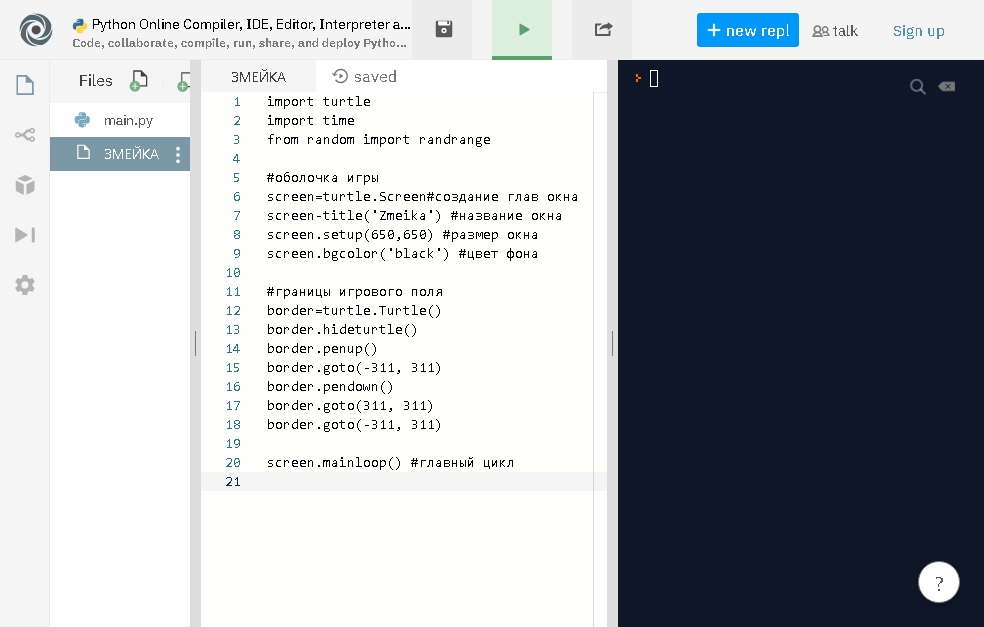
Task: Open the share arrow icon
Action: pos(602,30)
